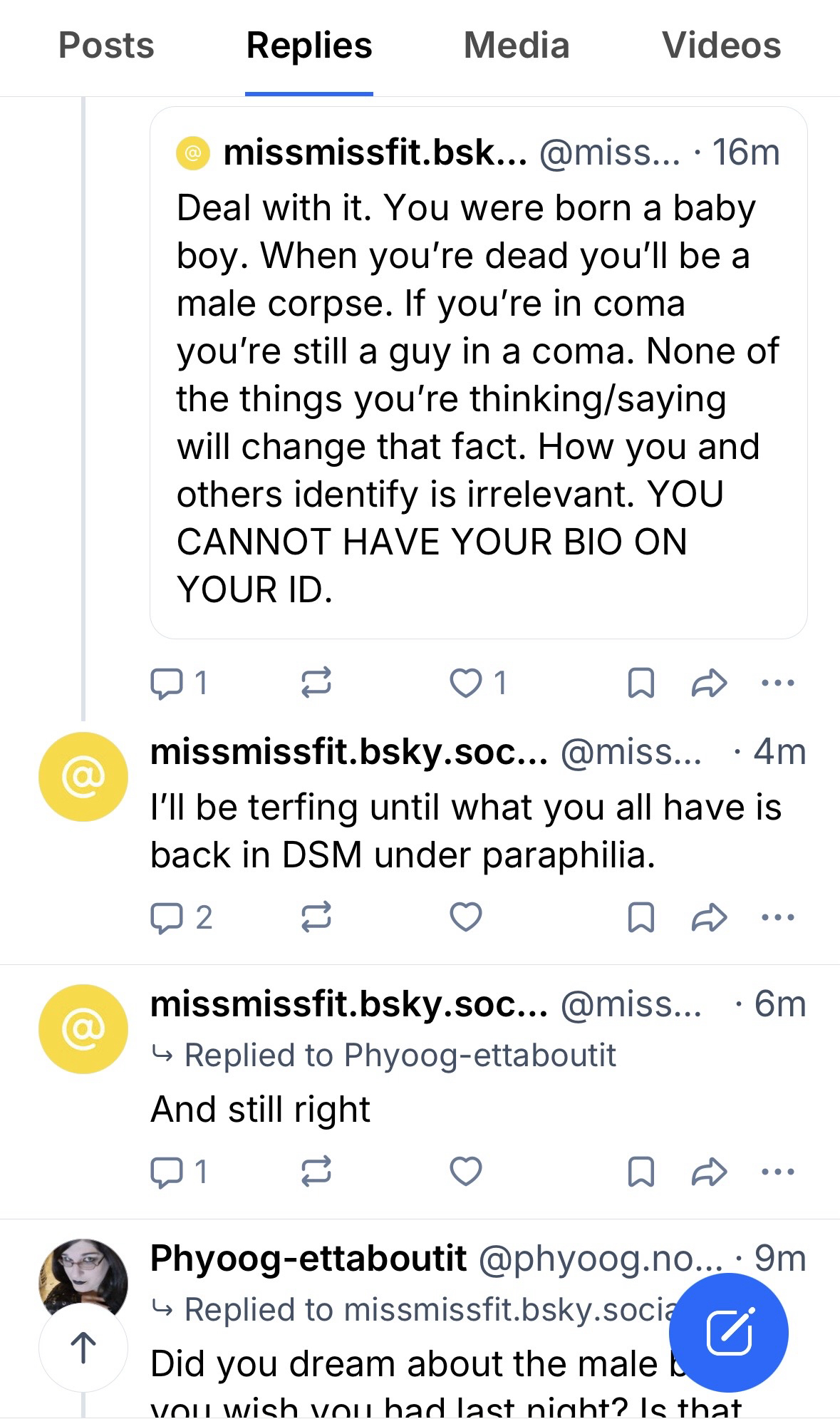Tap the blue compose new post button

(x=729, y=1332)
